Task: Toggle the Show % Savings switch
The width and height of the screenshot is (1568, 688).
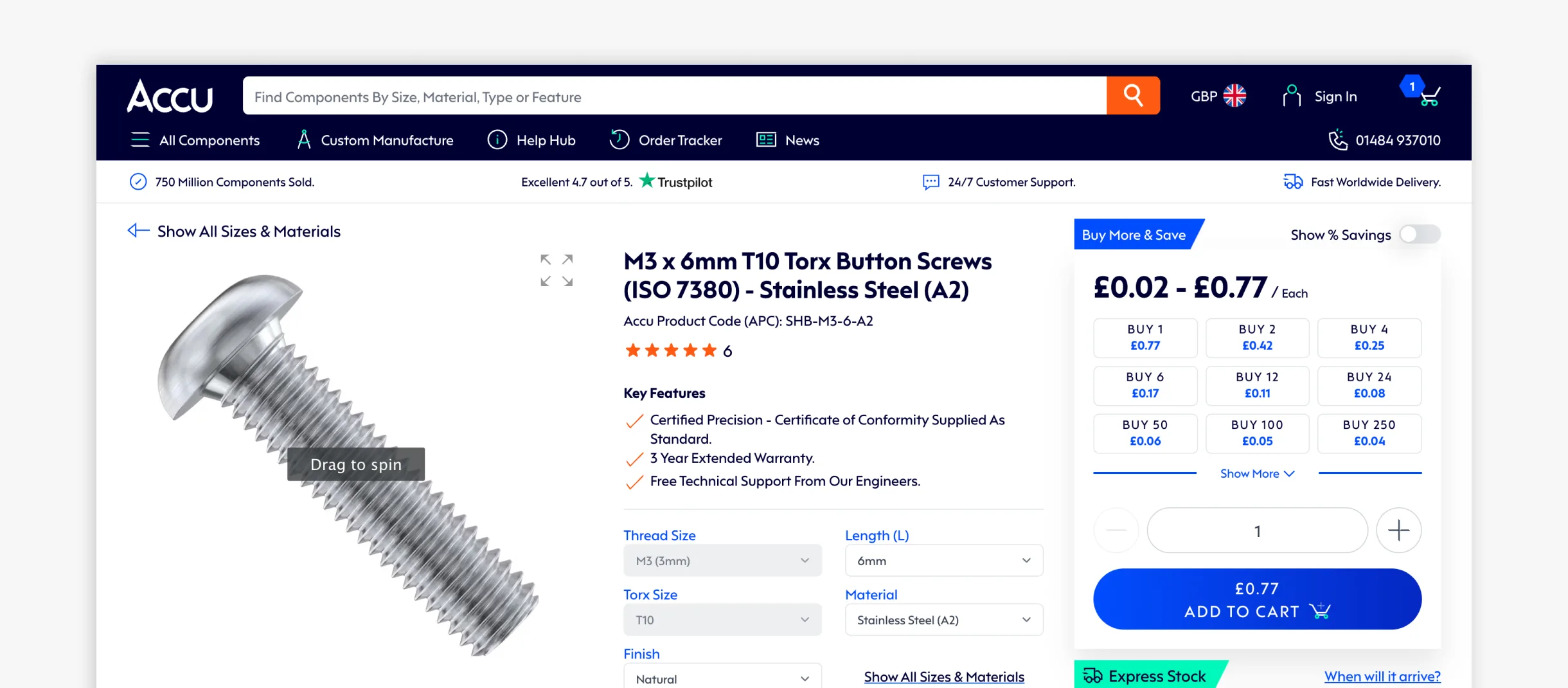Action: click(x=1420, y=235)
